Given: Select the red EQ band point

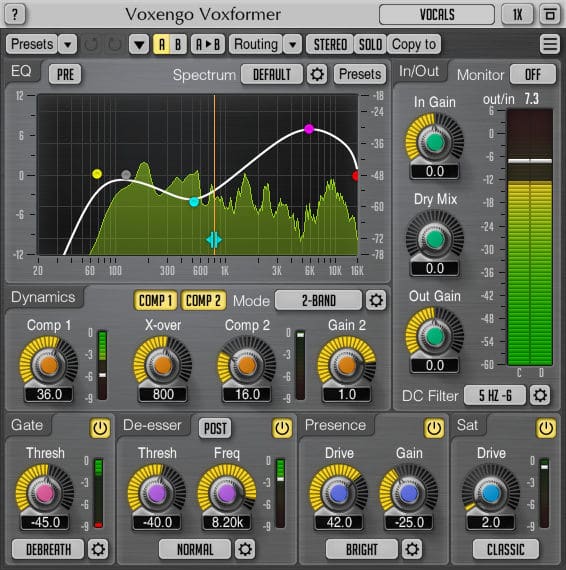Looking at the screenshot, I should [x=356, y=176].
